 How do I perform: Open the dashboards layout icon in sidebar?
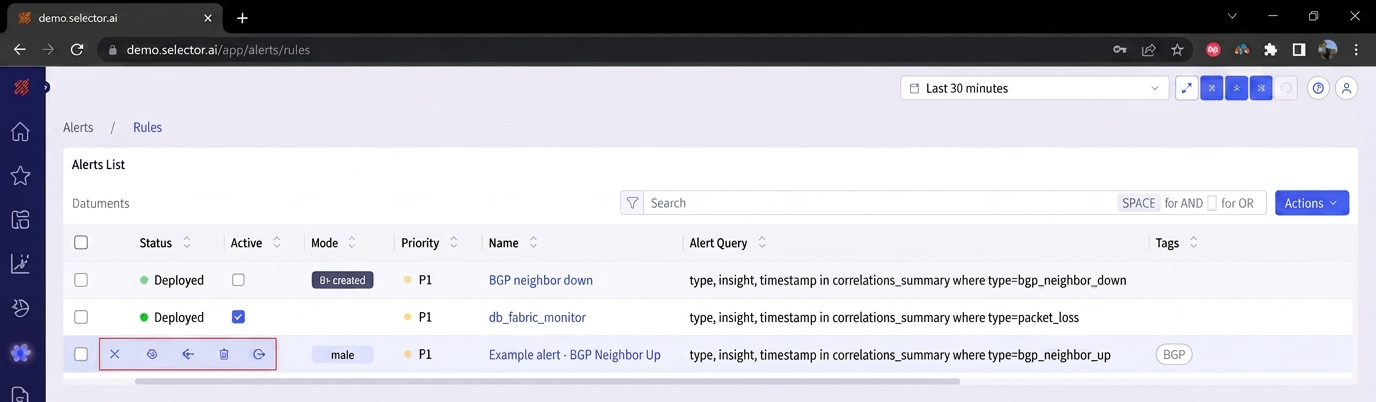coord(20,220)
